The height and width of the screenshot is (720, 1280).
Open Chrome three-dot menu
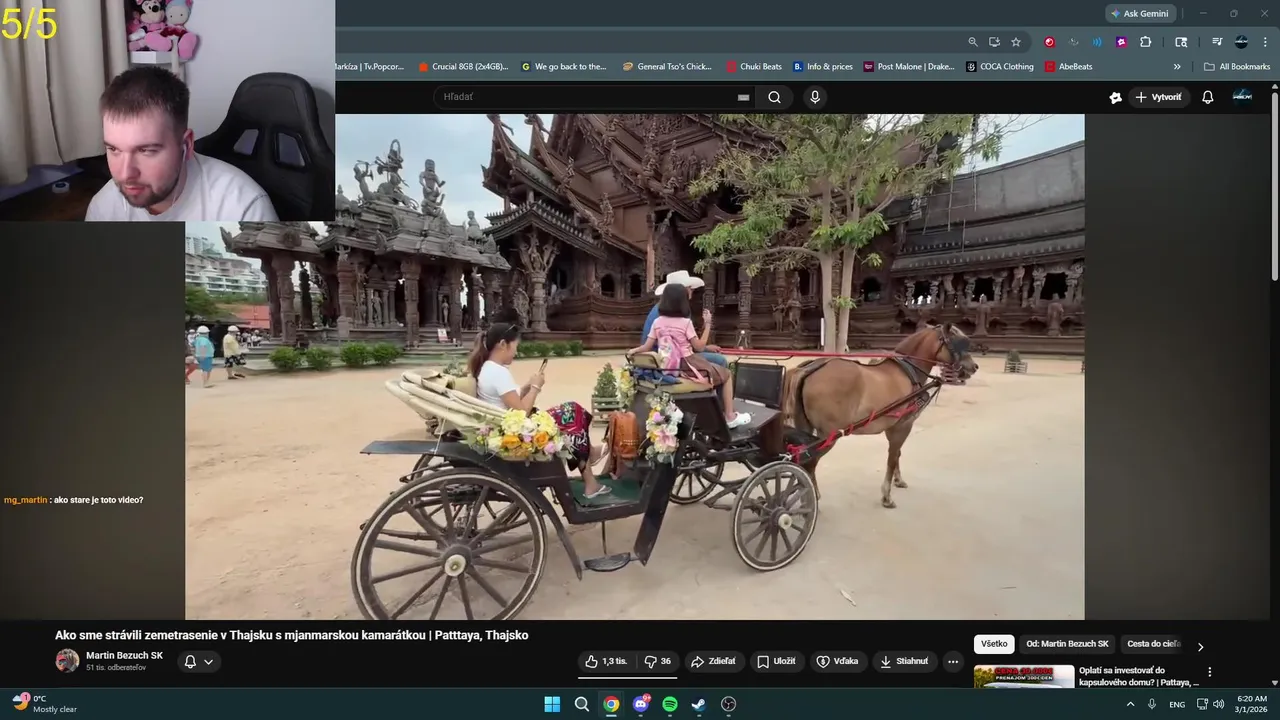[1266, 42]
